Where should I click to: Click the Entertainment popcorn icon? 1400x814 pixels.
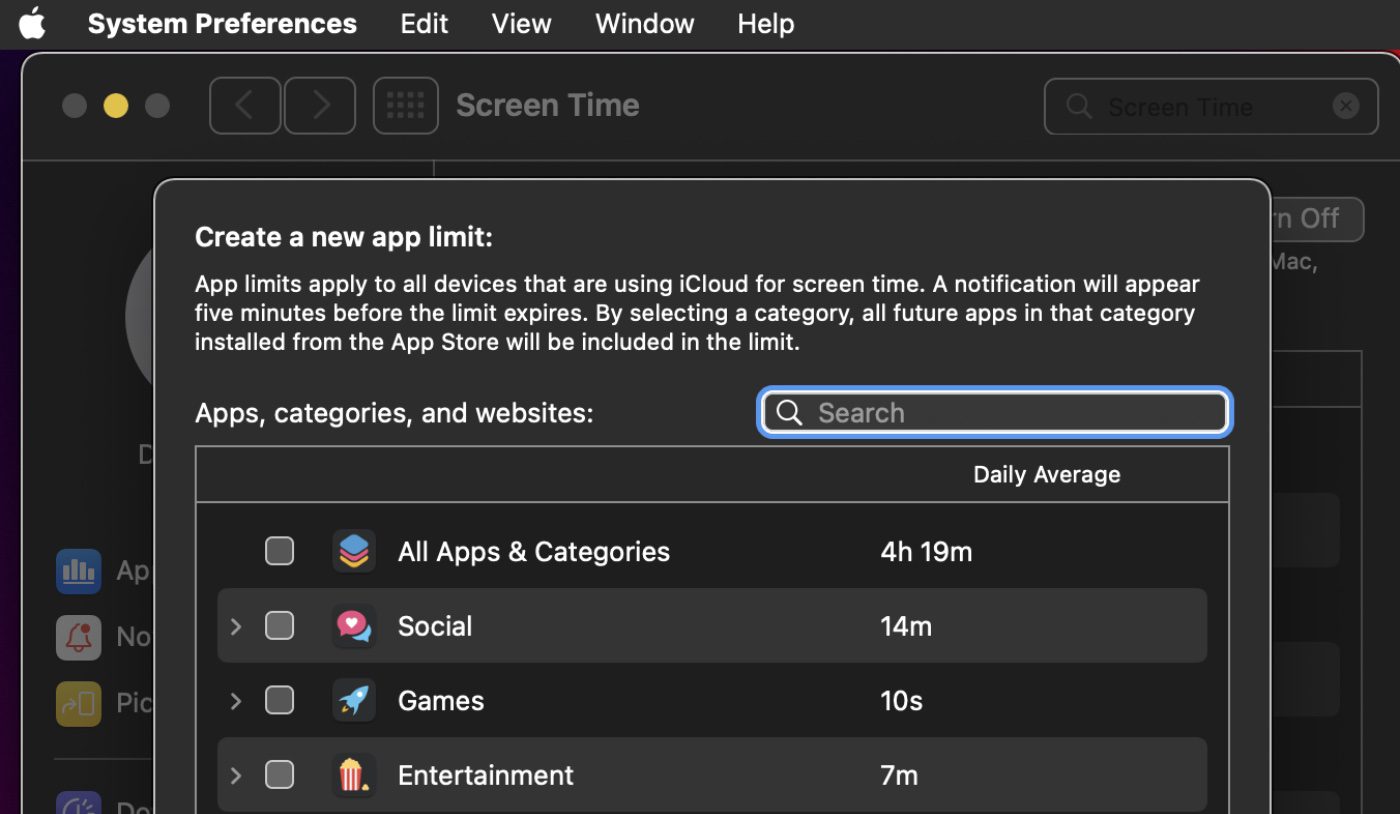(x=354, y=775)
